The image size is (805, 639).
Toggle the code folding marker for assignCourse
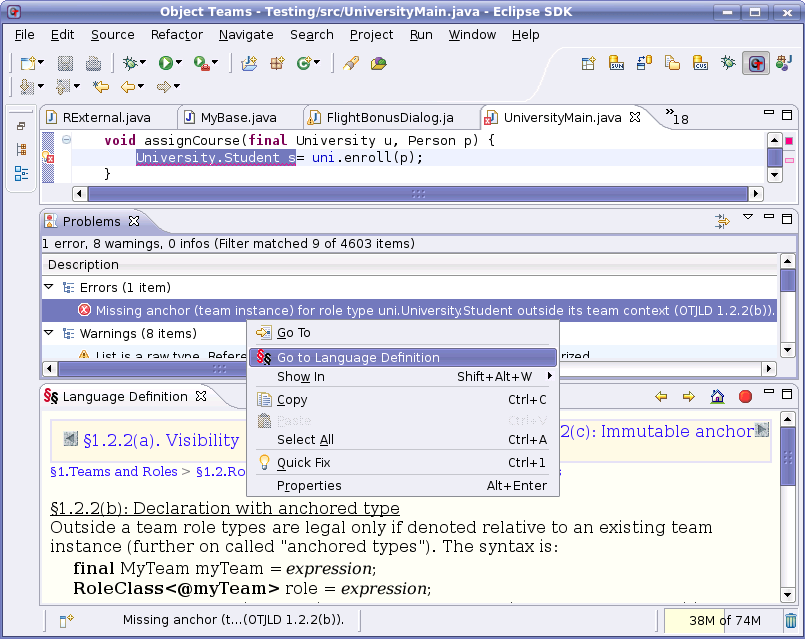(66, 140)
